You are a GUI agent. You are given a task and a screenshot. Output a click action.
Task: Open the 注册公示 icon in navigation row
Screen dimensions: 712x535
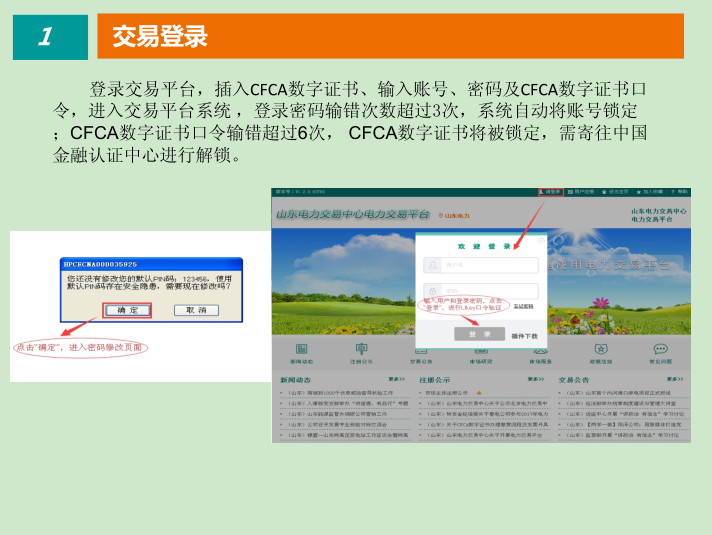[x=360, y=350]
